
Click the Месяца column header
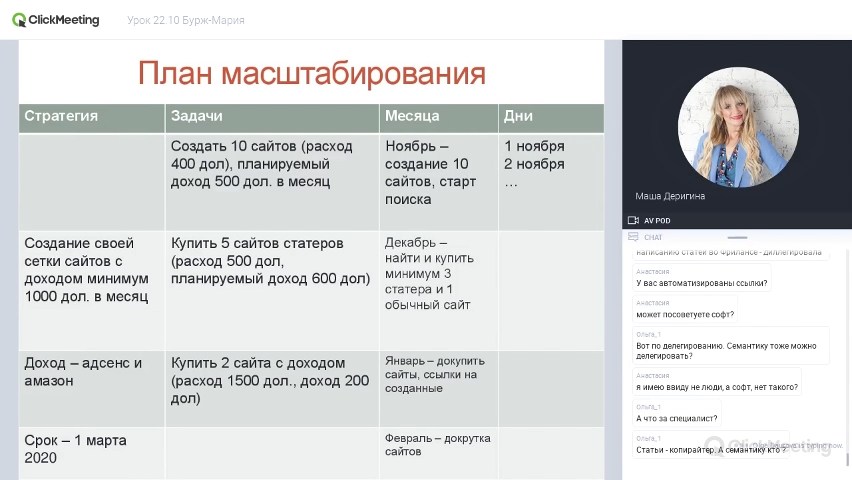(x=438, y=118)
